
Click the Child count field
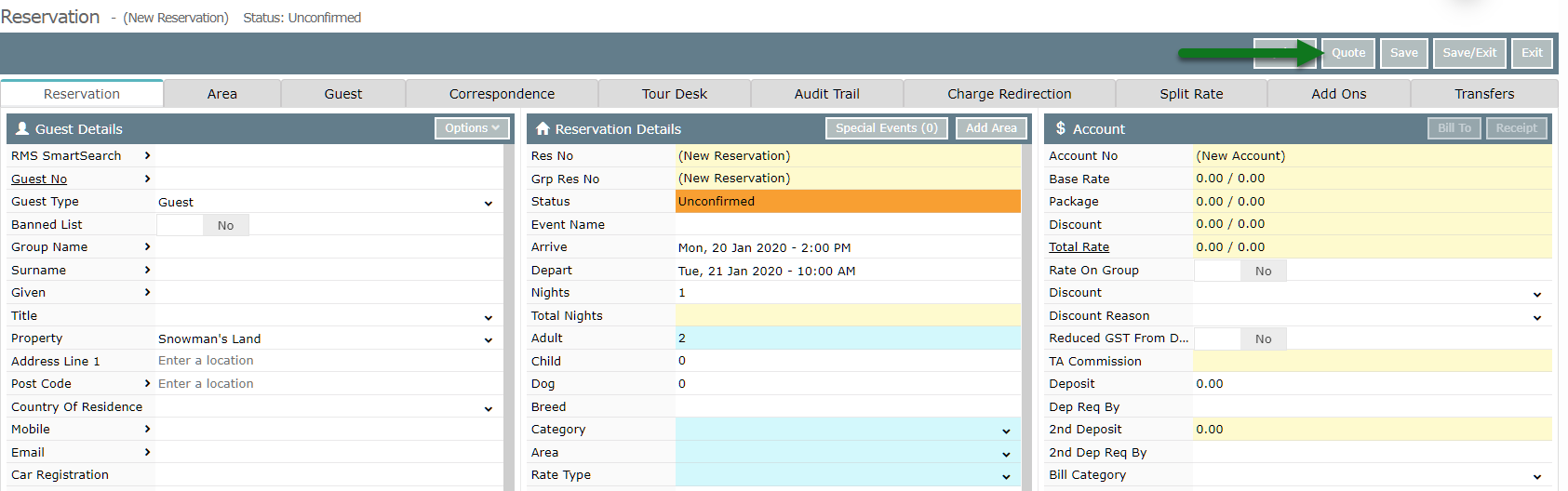[x=848, y=361]
